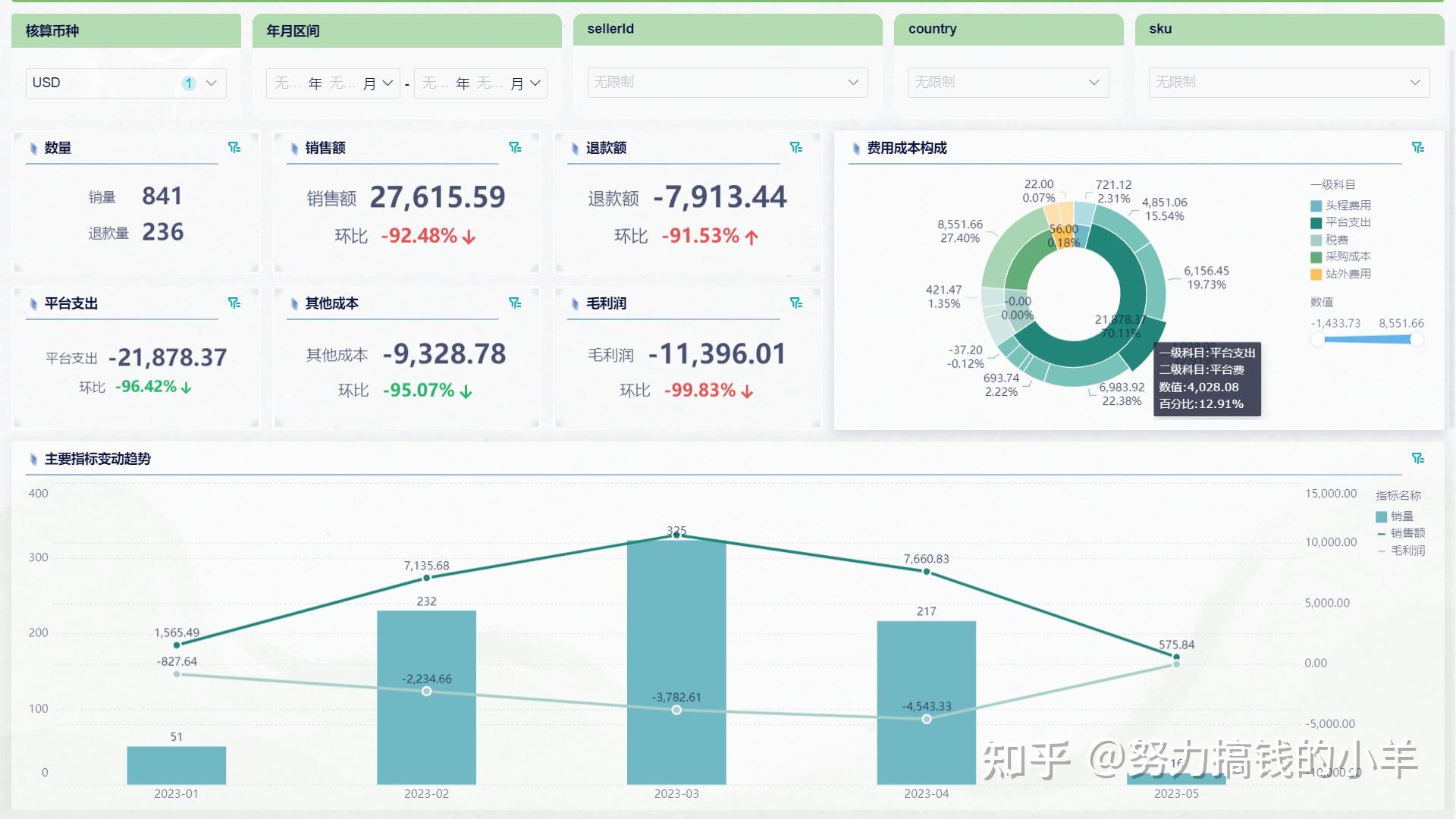
Task: Expand the sellerId 无限制 dropdown
Action: (x=726, y=83)
